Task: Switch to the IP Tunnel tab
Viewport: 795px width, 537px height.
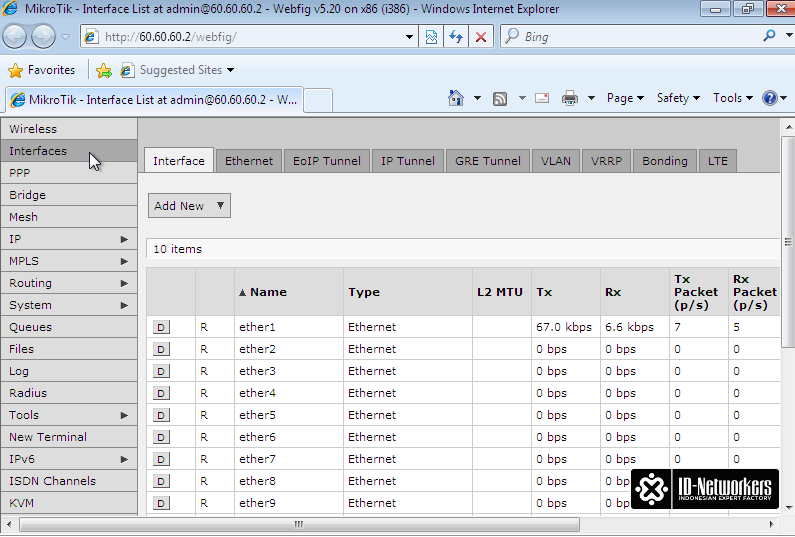Action: (408, 161)
